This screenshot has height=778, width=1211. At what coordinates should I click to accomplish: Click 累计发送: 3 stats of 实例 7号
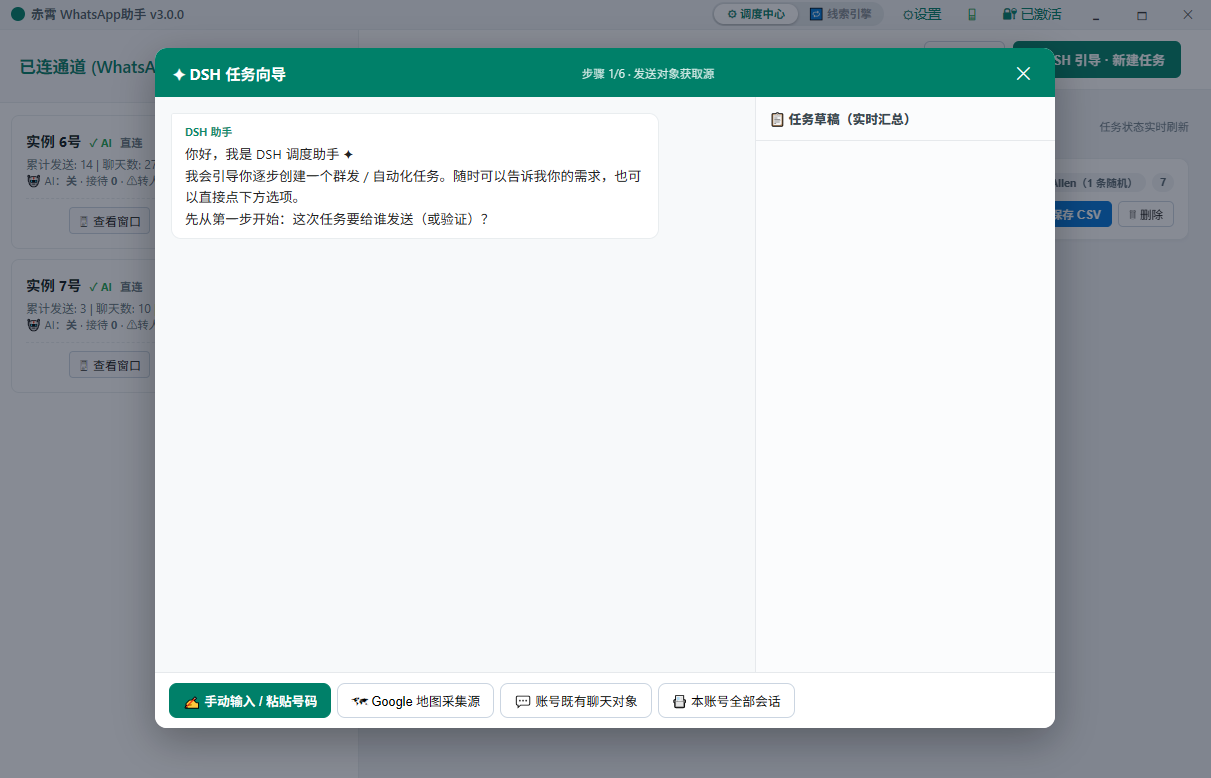click(56, 309)
